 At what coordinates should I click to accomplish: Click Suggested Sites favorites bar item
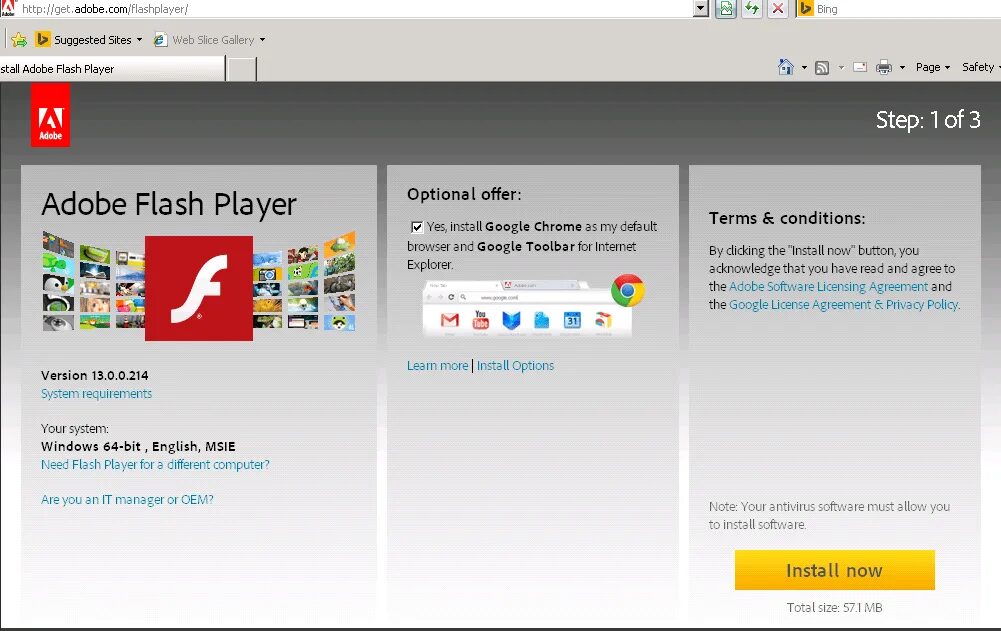[x=89, y=40]
